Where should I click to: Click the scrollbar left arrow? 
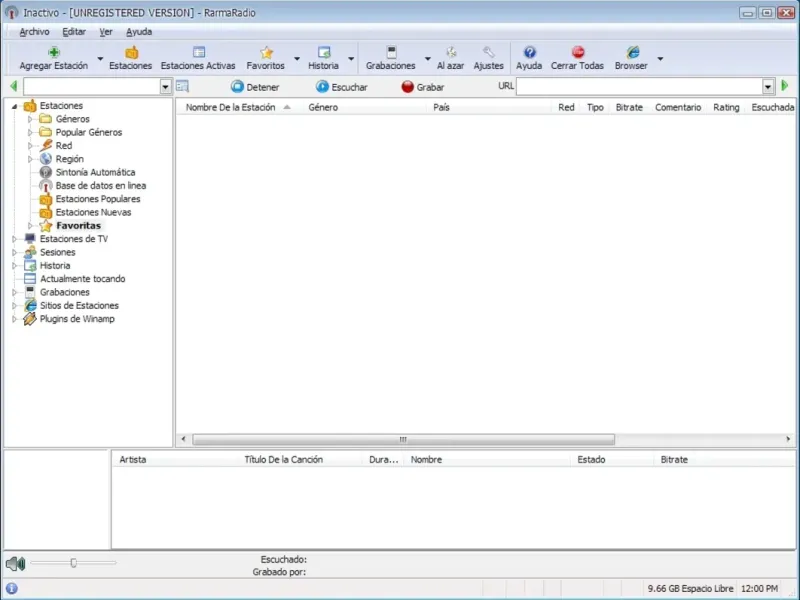(x=184, y=439)
